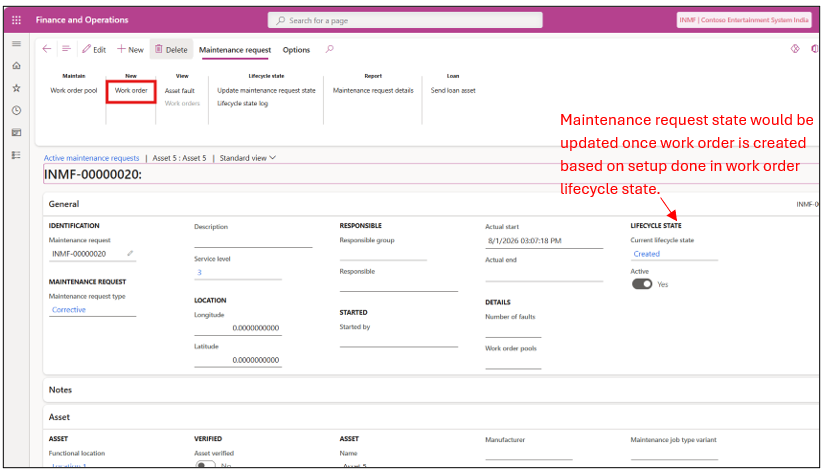Click Edit button
The image size is (823, 469).
(94, 49)
